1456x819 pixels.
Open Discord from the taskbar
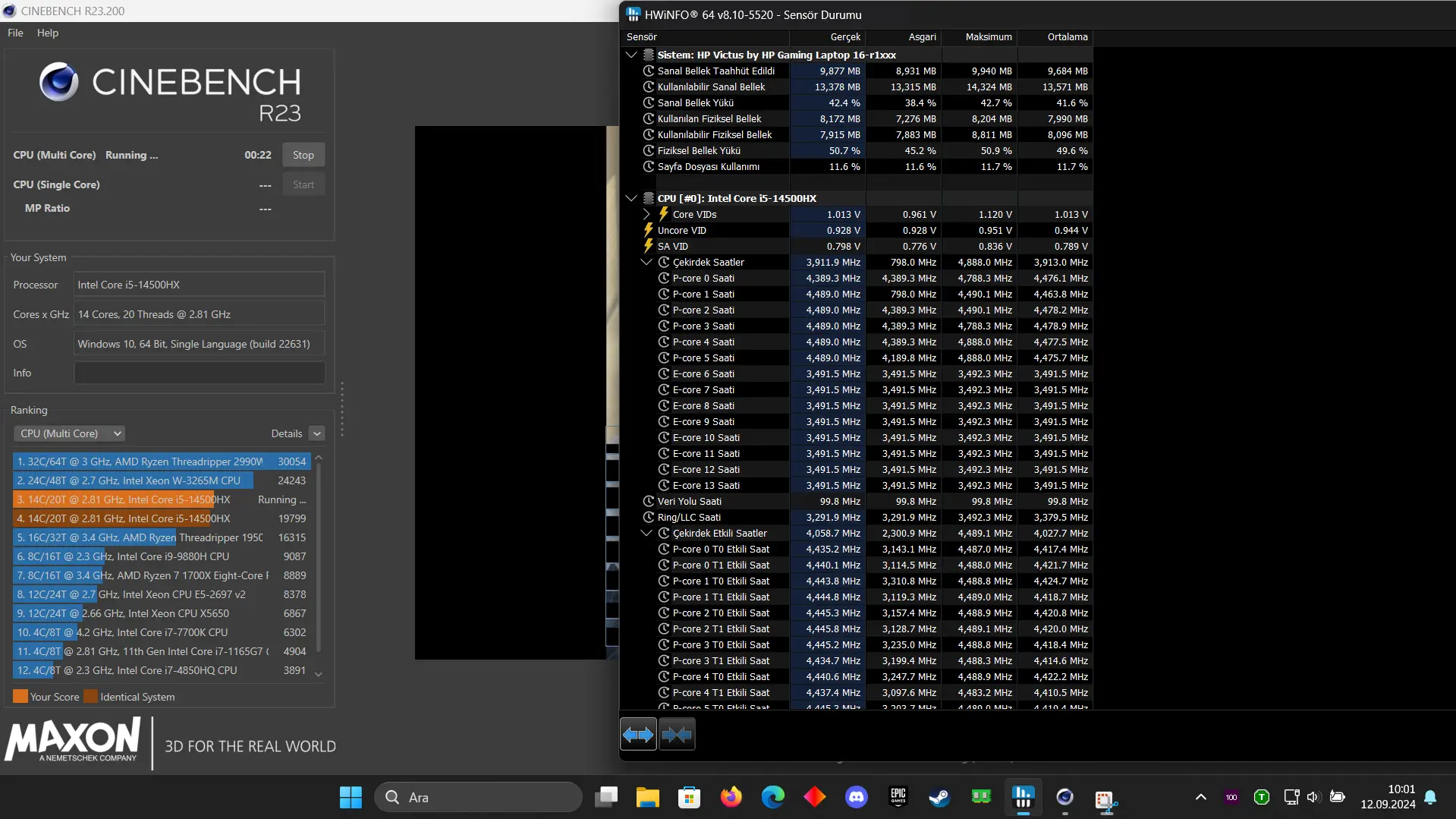857,797
